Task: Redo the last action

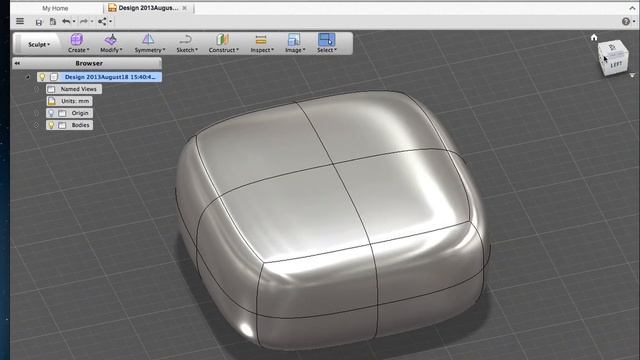Action: (84, 21)
